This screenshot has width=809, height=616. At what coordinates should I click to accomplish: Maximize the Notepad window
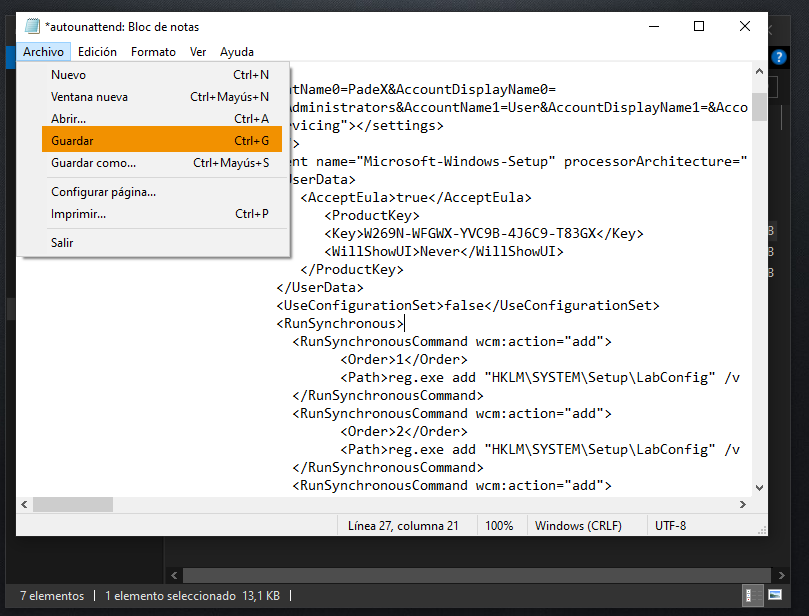pos(699,26)
